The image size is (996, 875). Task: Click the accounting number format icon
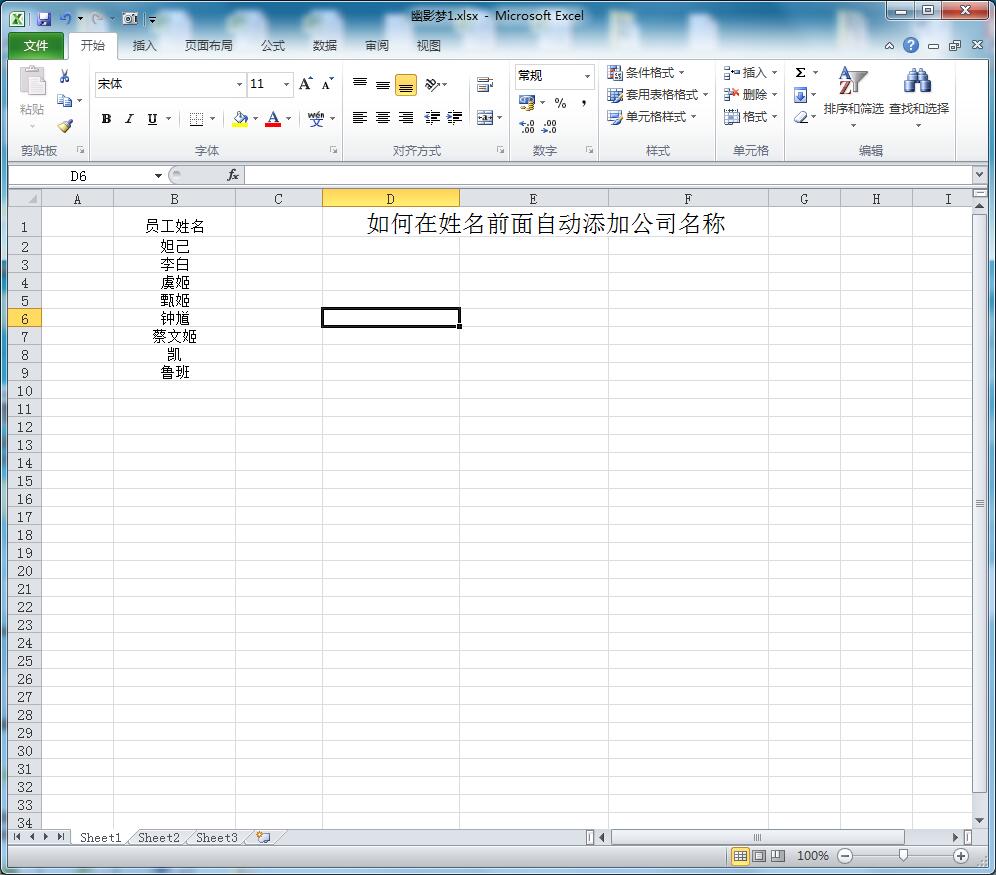tap(527, 103)
